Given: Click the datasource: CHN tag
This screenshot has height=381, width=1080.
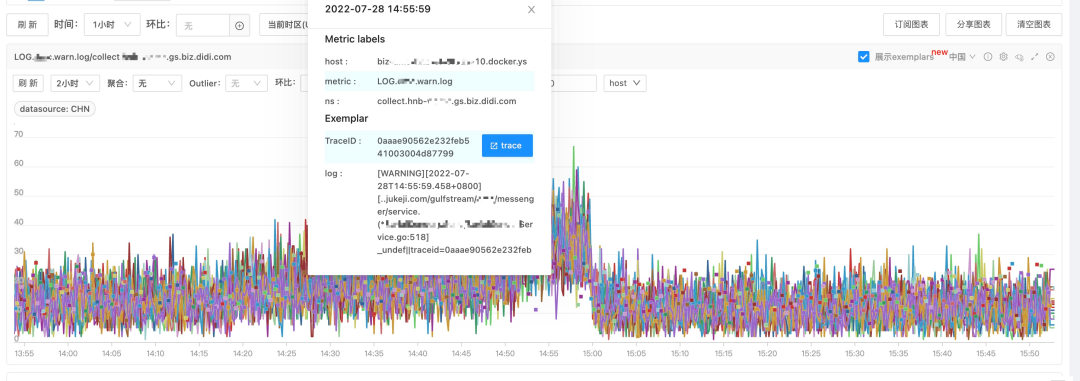Looking at the screenshot, I should (55, 109).
